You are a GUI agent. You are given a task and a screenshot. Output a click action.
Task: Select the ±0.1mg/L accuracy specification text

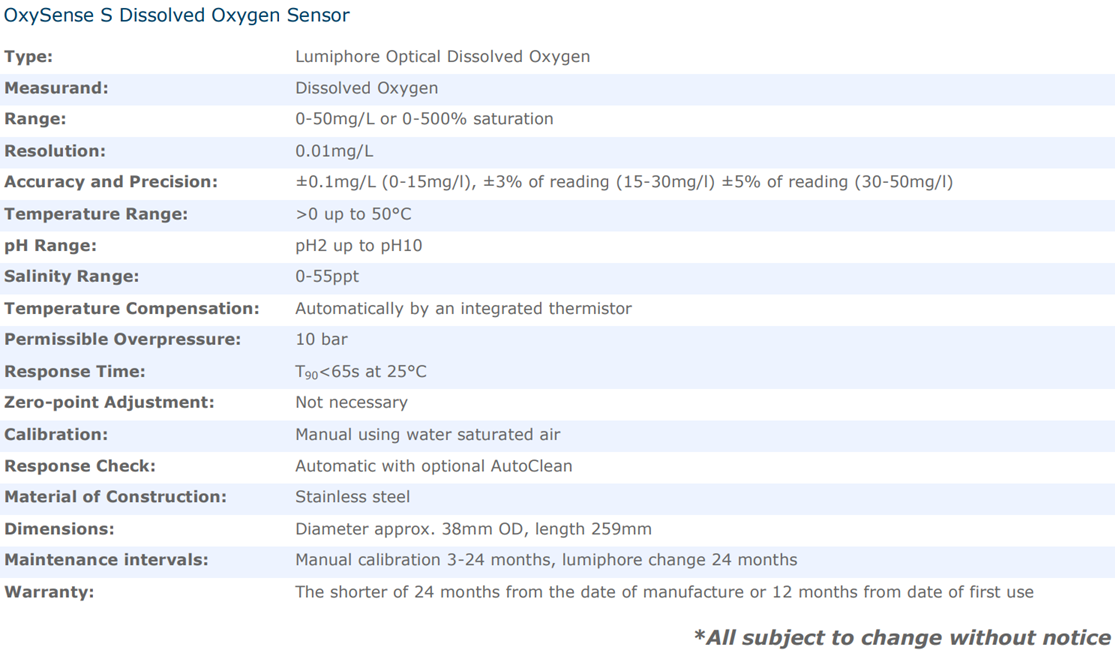(x=624, y=182)
